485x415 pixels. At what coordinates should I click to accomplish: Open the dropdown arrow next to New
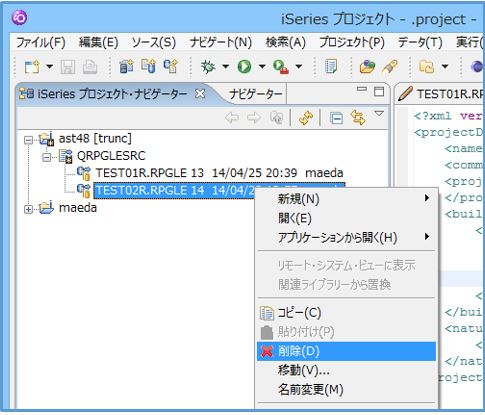49,66
